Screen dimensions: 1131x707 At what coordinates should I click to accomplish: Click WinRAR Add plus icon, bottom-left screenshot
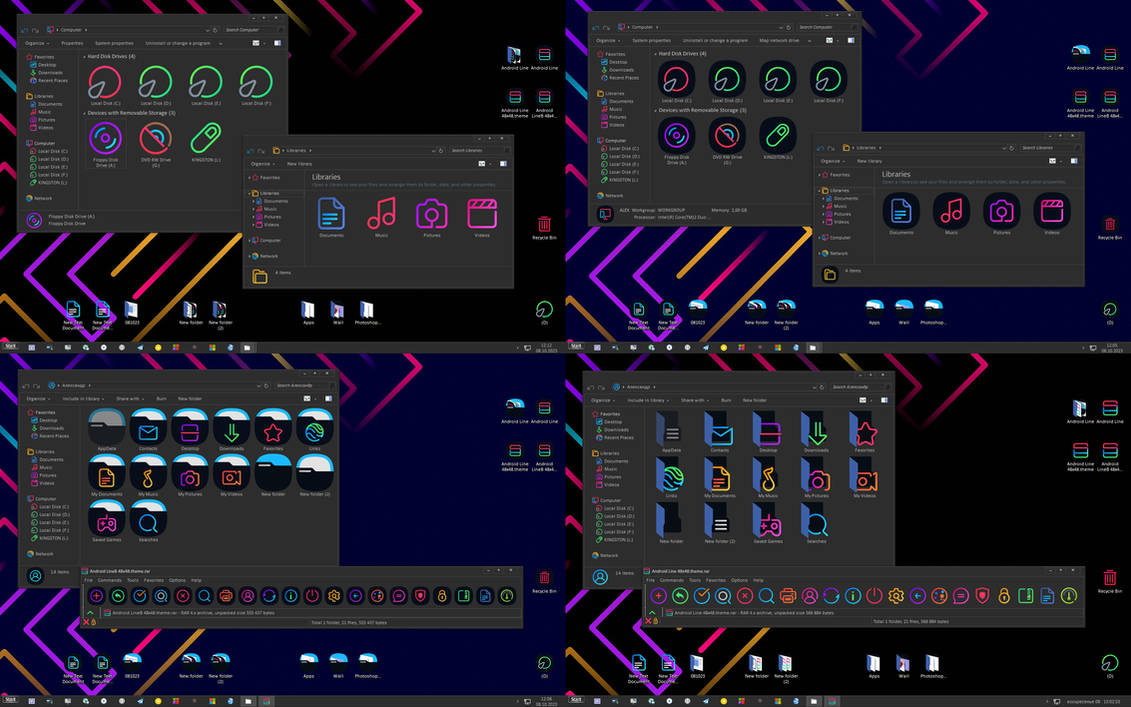coord(96,596)
